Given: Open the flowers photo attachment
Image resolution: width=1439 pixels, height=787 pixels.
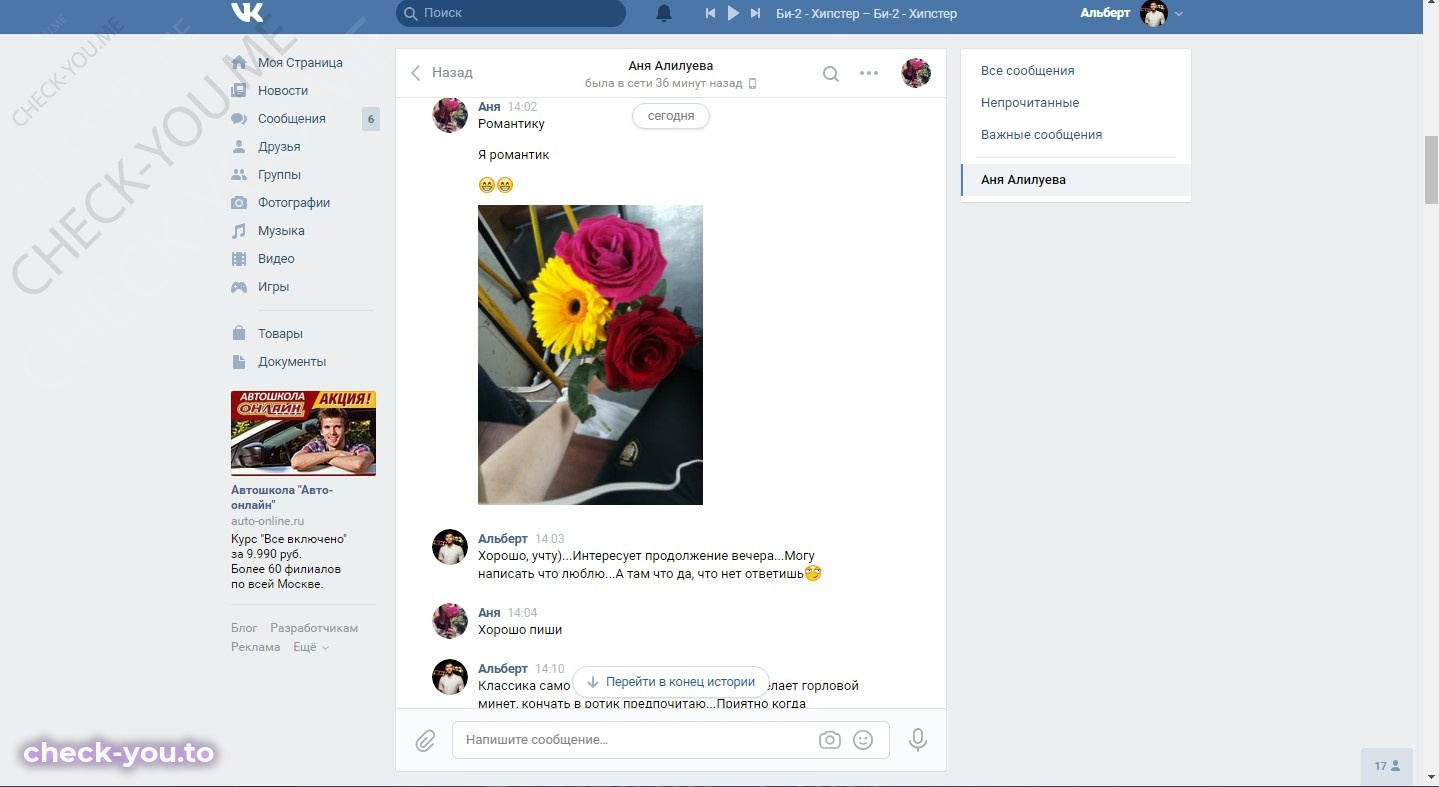Looking at the screenshot, I should pos(590,355).
